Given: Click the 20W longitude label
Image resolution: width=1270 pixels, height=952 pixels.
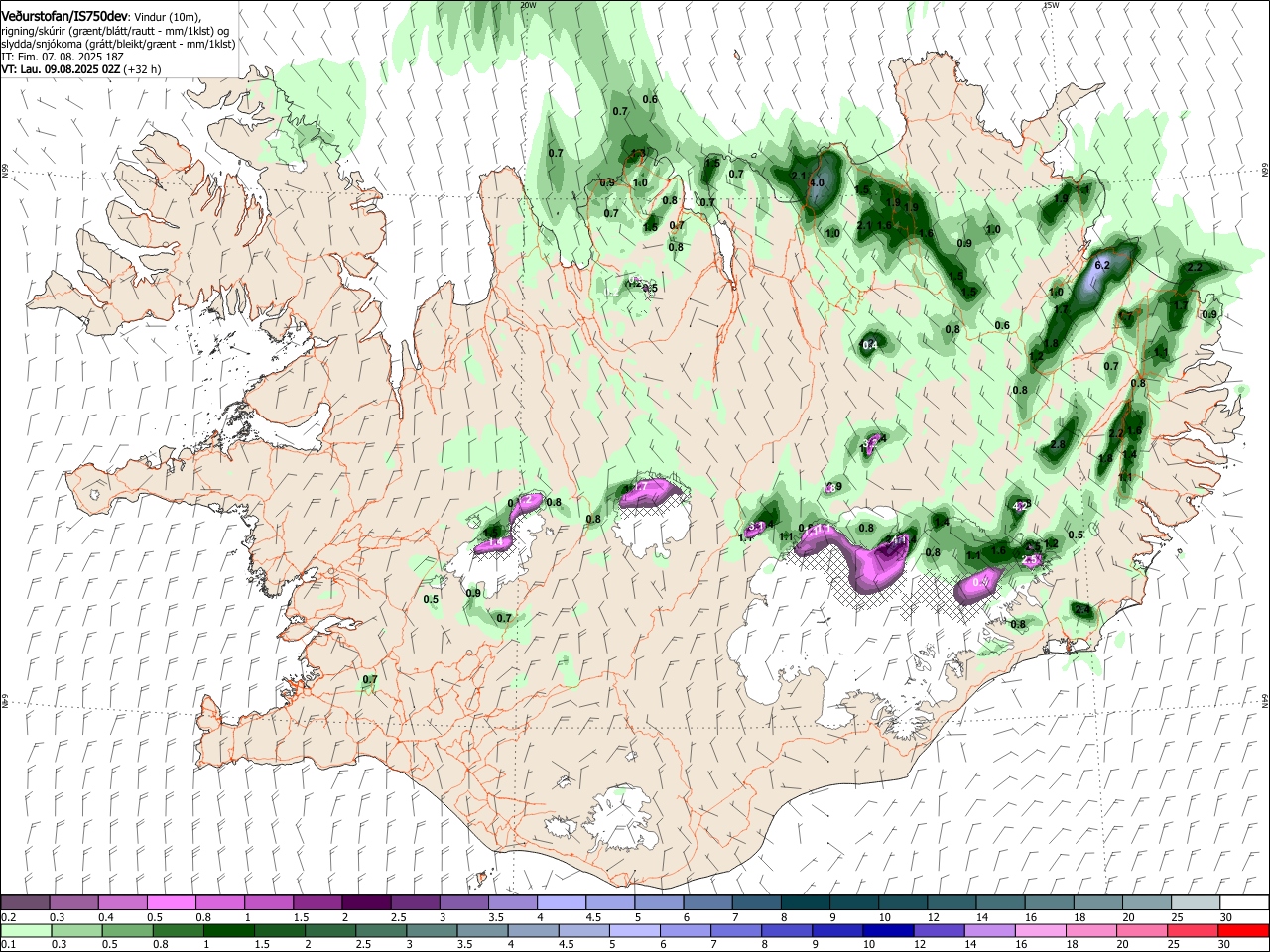Looking at the screenshot, I should pyautogui.click(x=528, y=5).
